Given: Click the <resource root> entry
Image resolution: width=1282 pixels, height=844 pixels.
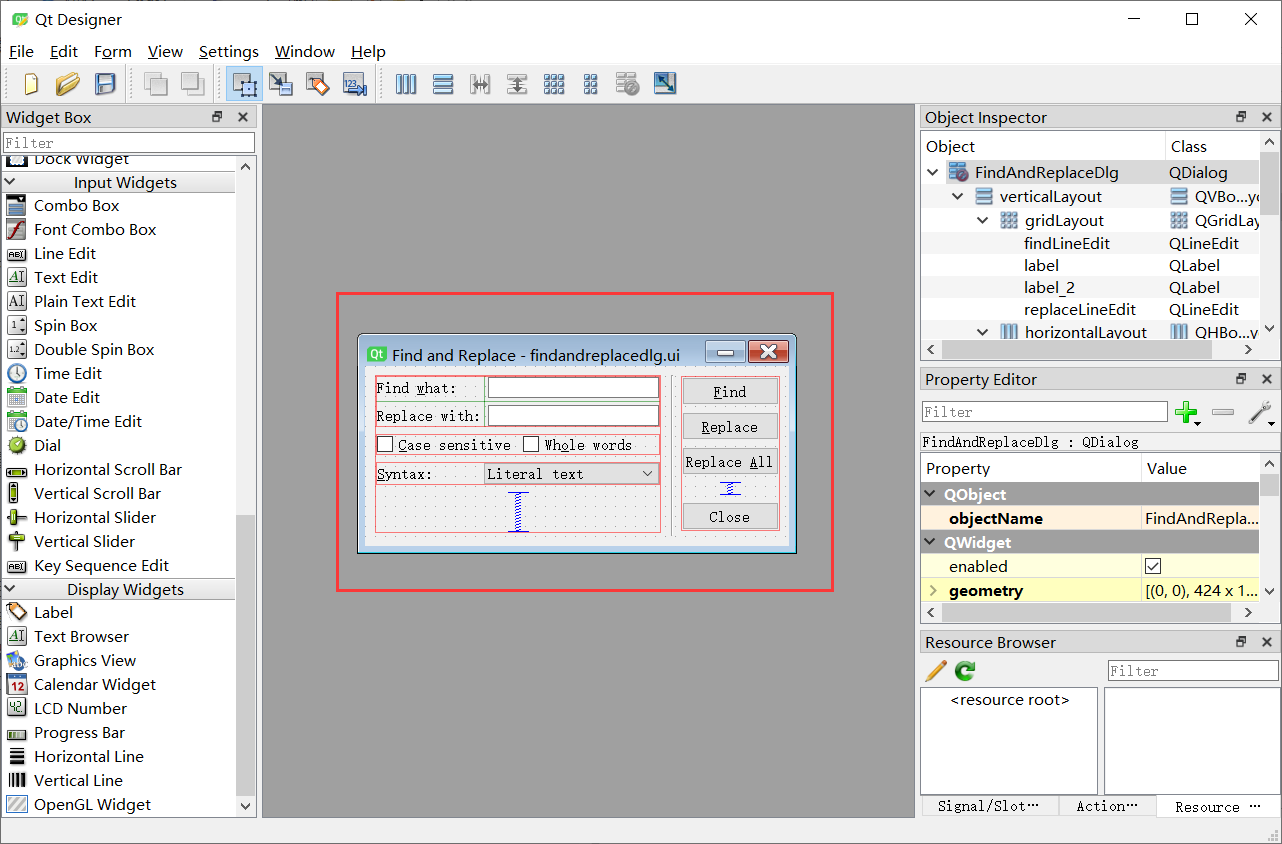Looking at the screenshot, I should (x=1010, y=700).
